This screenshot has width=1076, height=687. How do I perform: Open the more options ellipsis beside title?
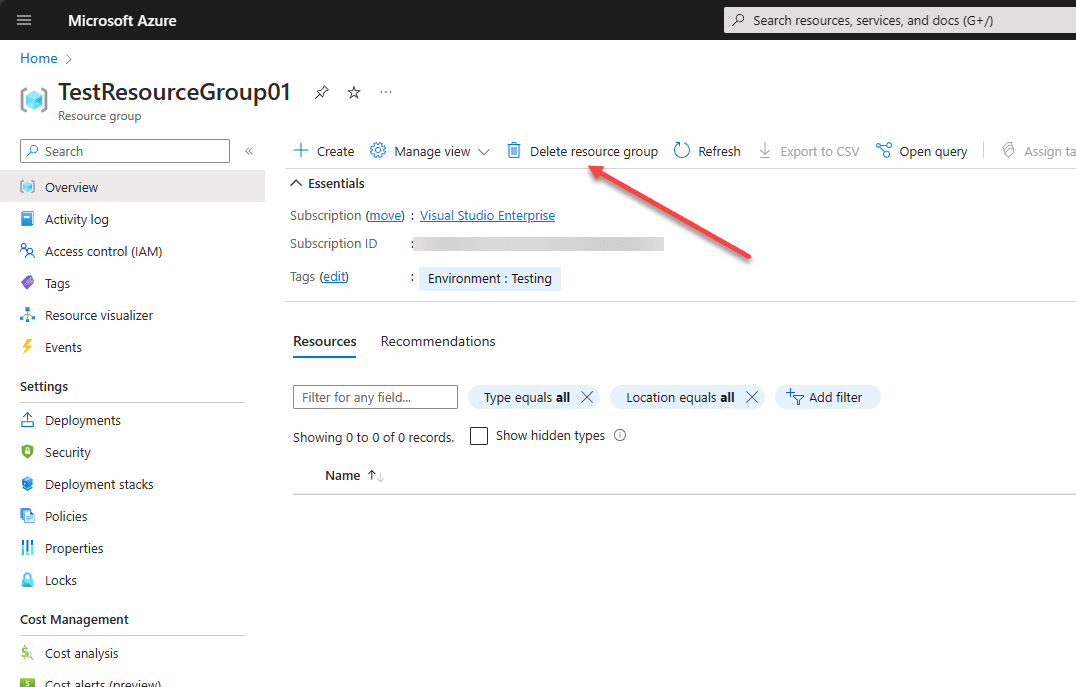[x=386, y=92]
